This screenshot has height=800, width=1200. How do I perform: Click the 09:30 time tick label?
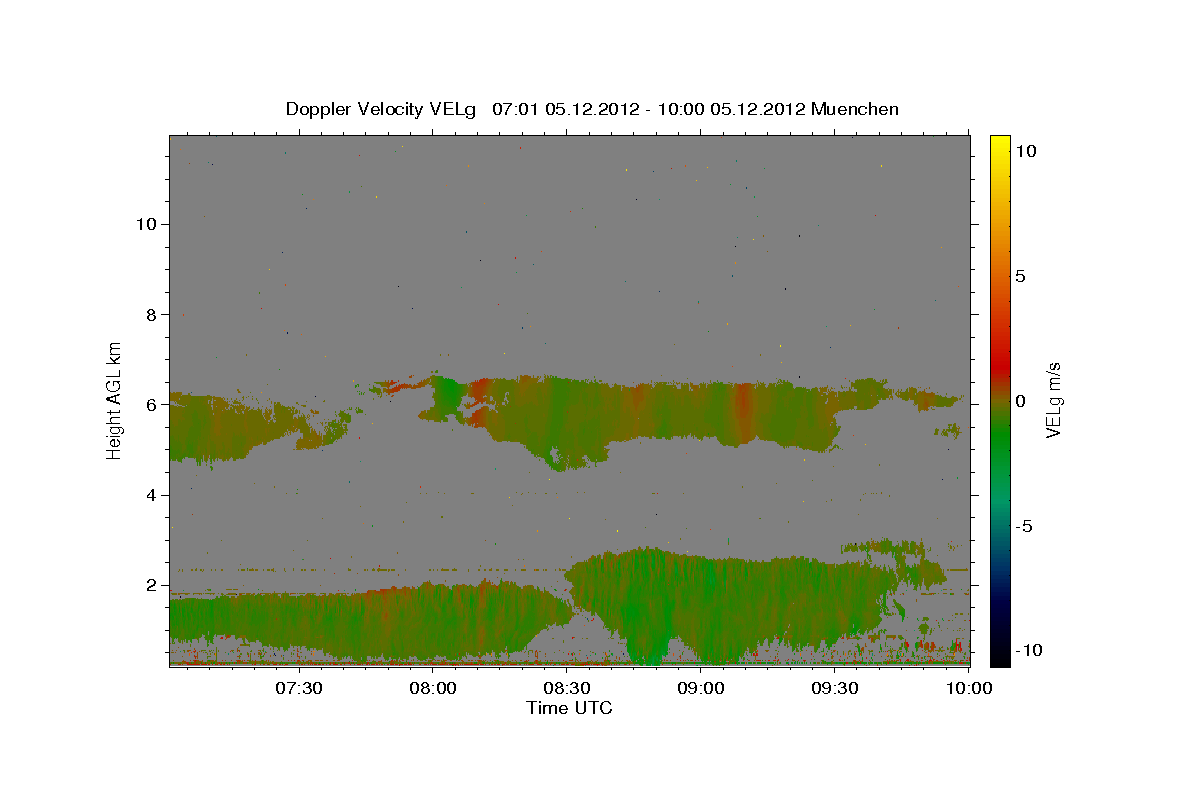(835, 688)
